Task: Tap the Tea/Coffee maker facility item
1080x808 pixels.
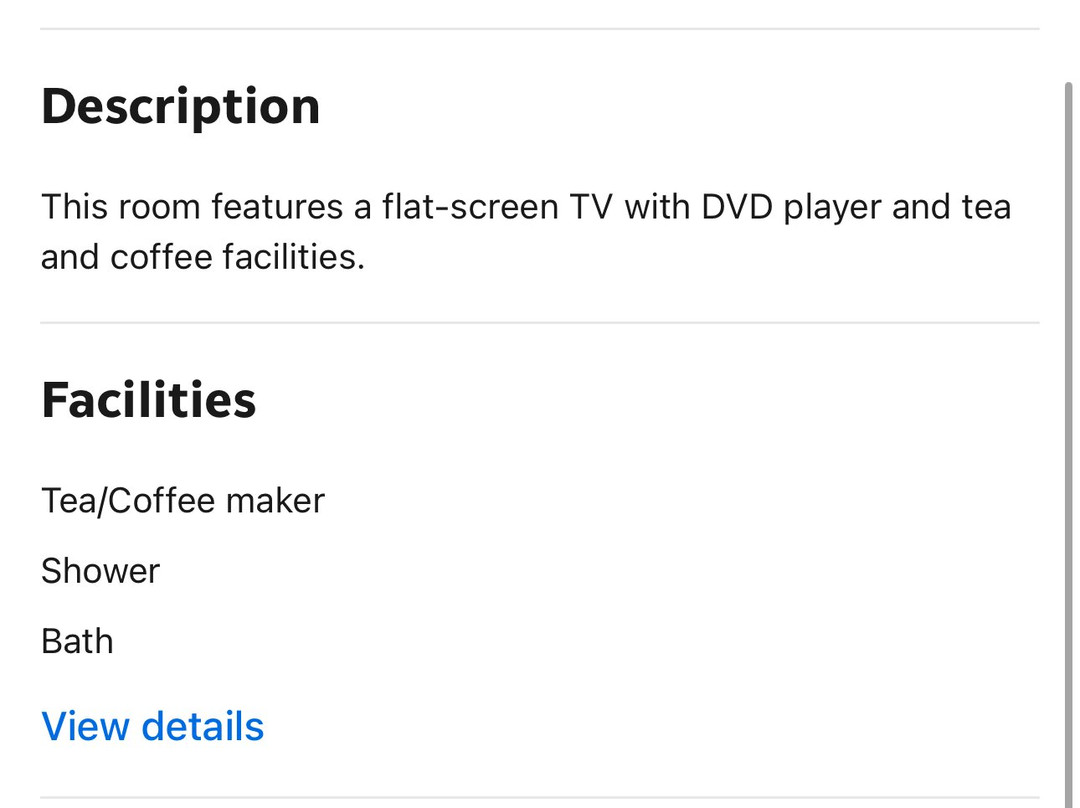Action: pos(183,500)
